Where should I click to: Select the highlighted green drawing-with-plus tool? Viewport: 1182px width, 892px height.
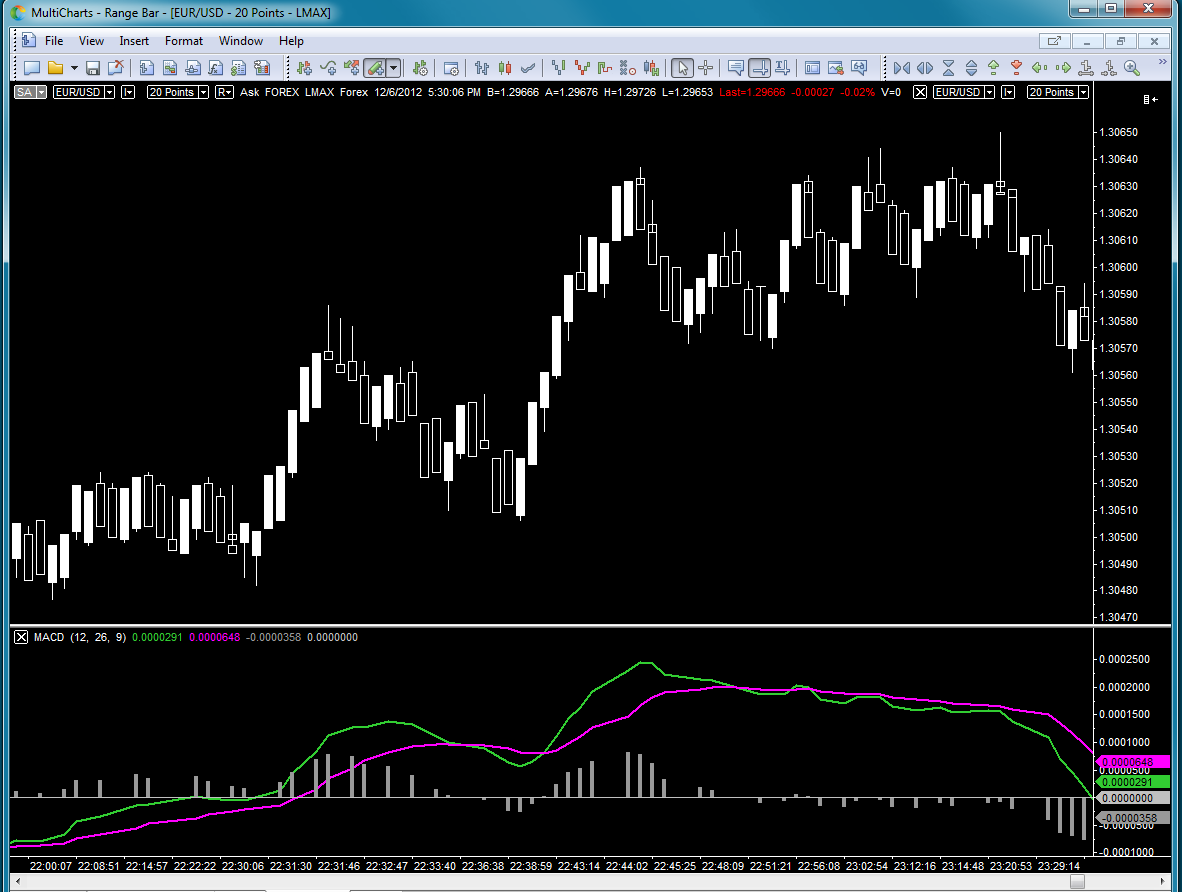pos(375,69)
